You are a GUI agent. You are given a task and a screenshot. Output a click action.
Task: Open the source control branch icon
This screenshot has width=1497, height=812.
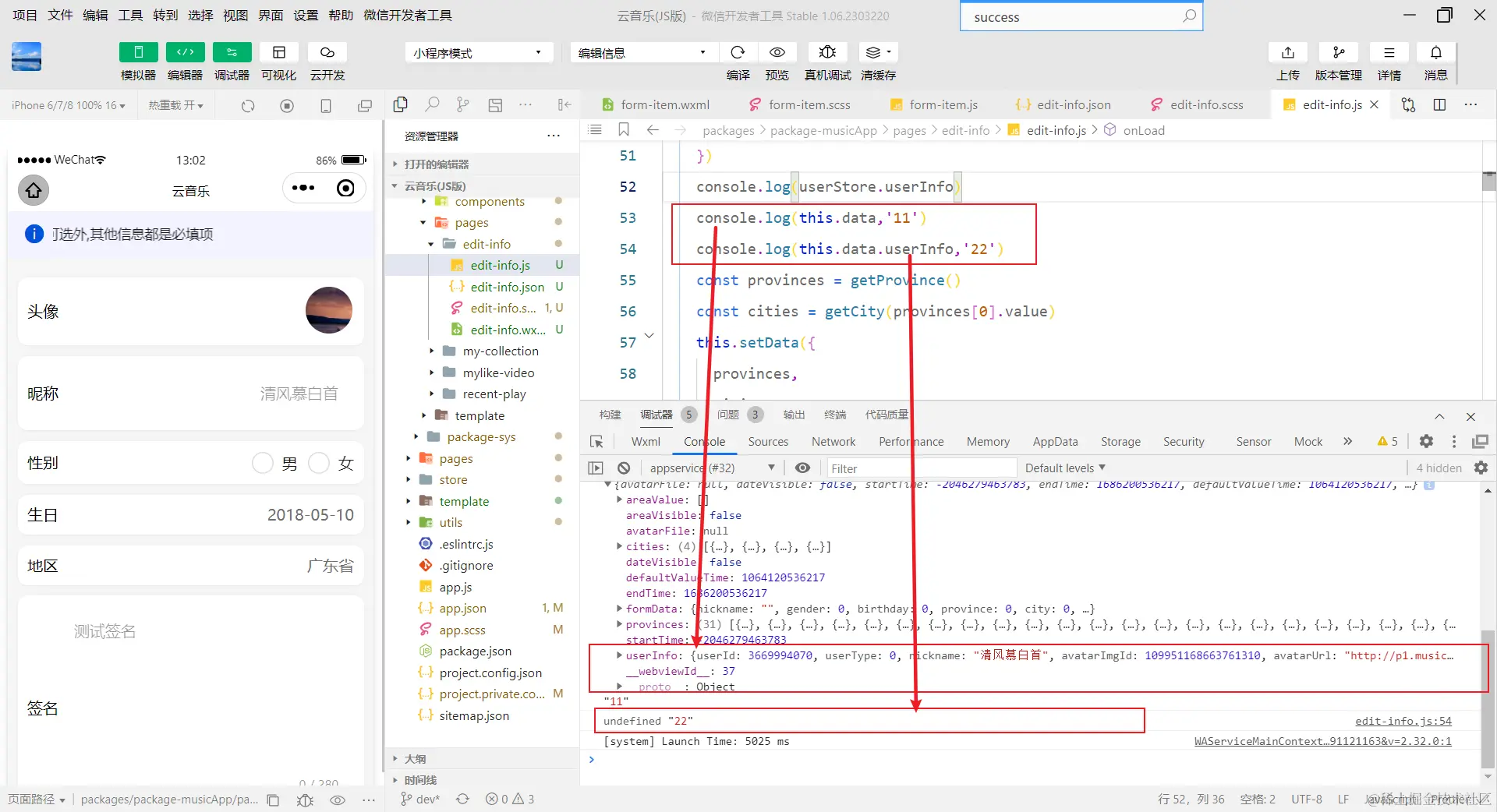(x=463, y=104)
